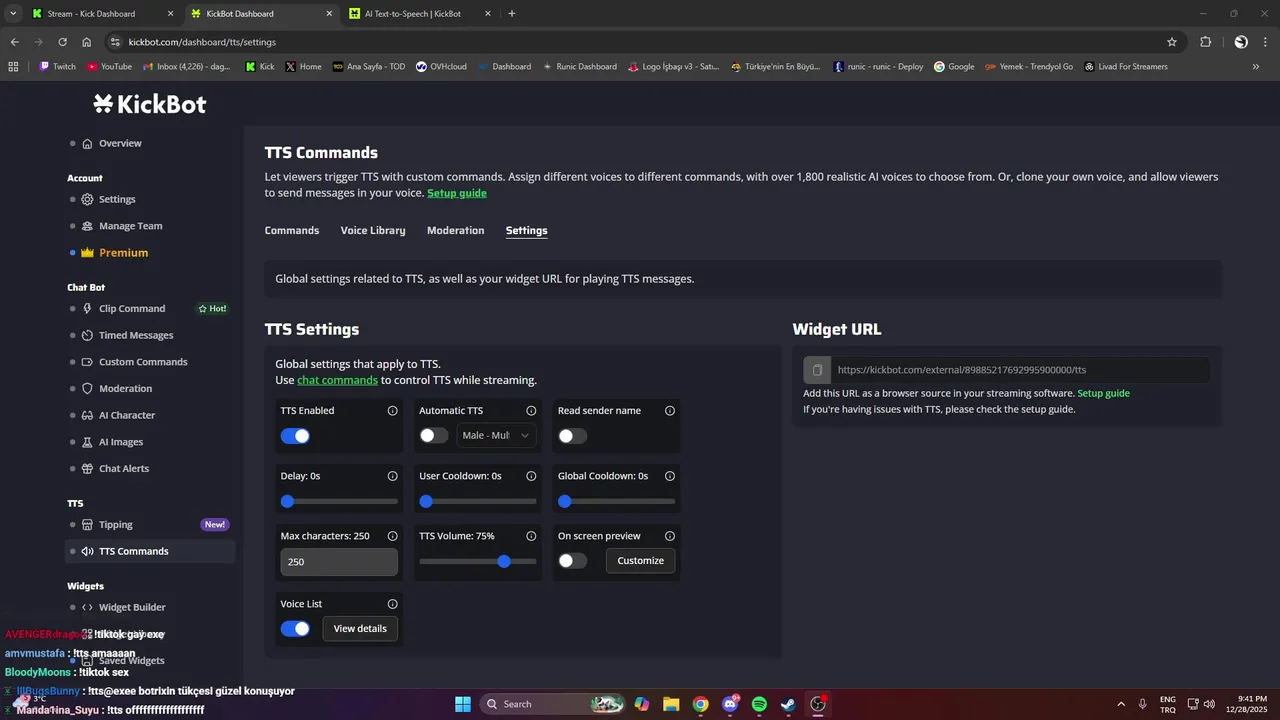Click the Max characters input field
This screenshot has width=1280, height=720.
tap(339, 562)
